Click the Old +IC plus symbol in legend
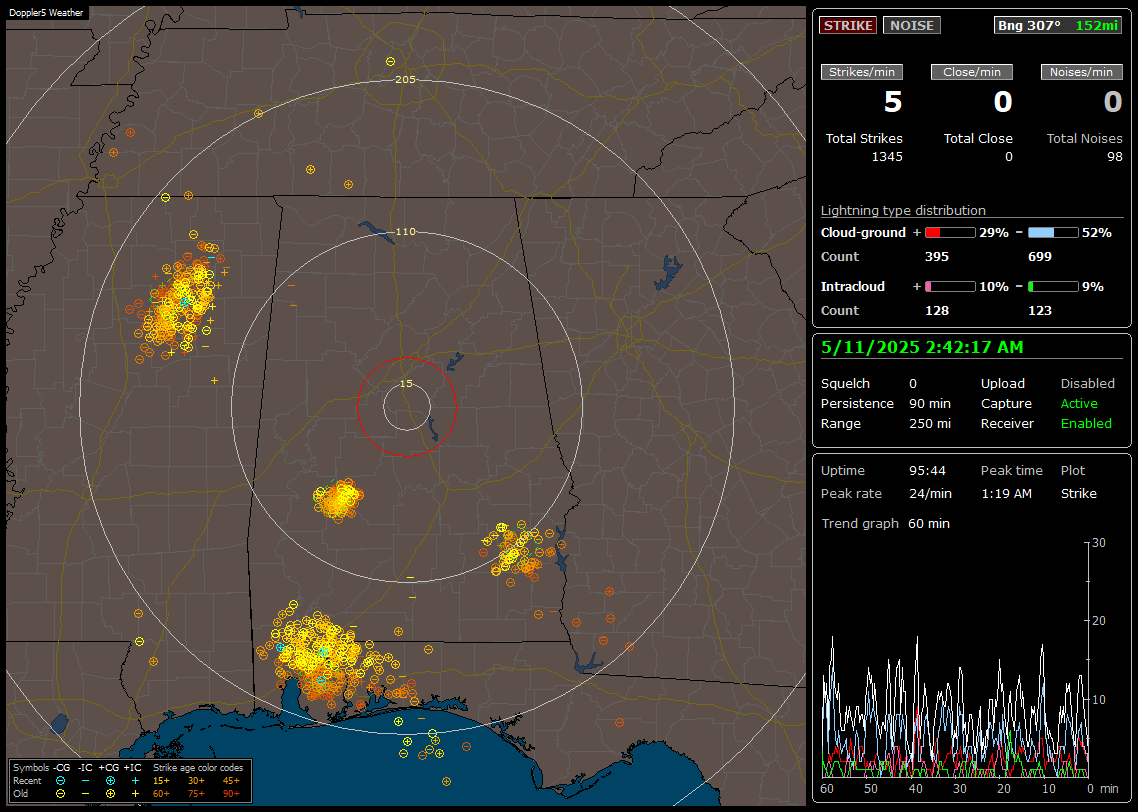This screenshot has width=1138, height=812. pos(135,794)
